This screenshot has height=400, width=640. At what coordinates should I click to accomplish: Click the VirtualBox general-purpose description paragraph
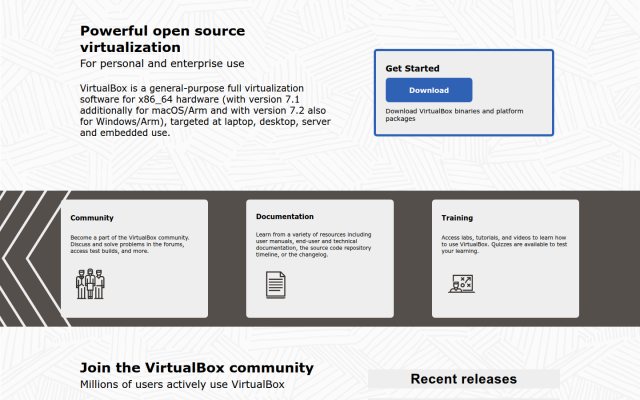point(205,111)
